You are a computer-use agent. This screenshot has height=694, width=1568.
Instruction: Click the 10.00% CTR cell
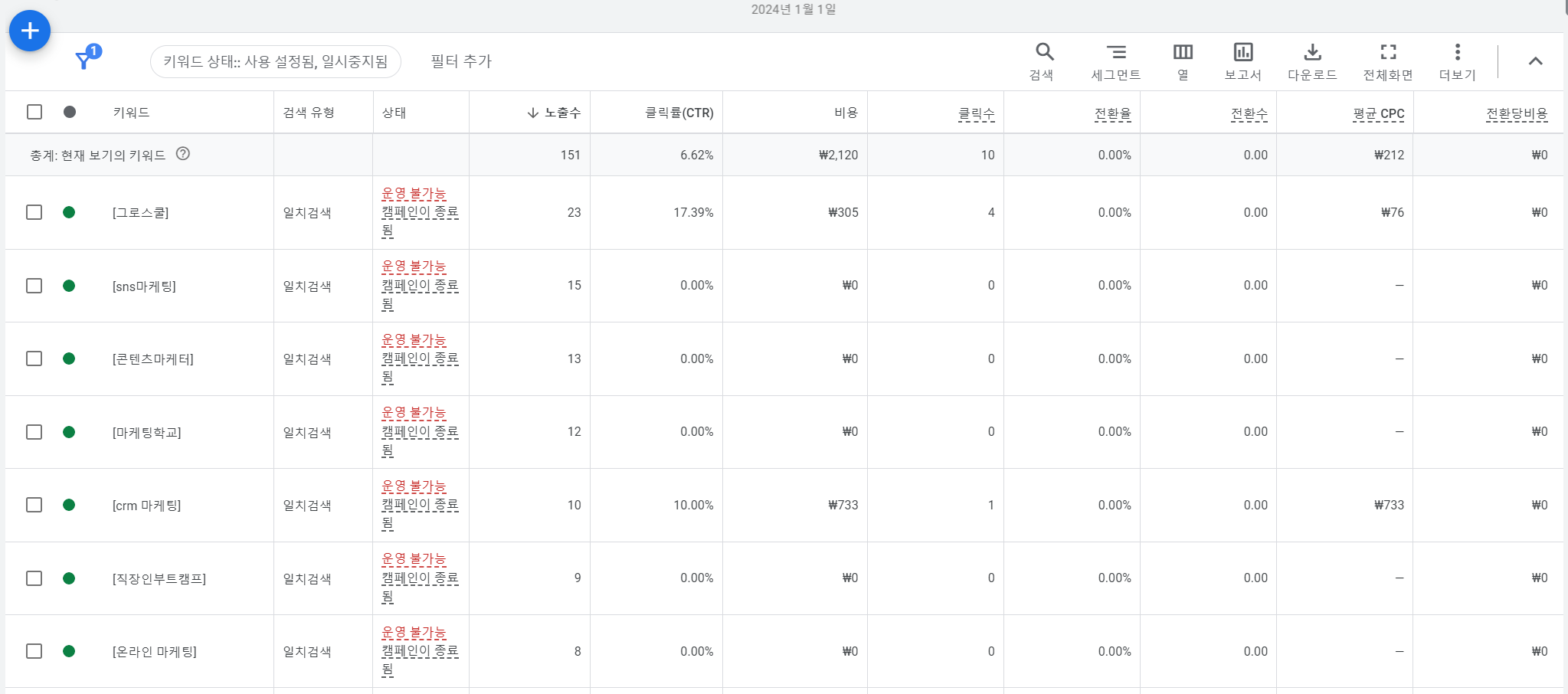coord(693,505)
